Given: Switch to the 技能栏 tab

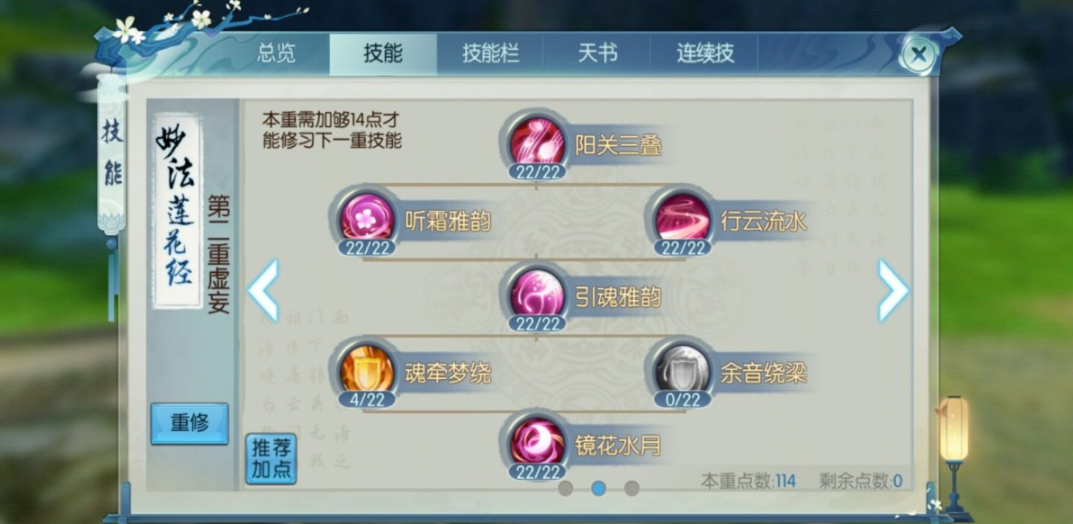Looking at the screenshot, I should coord(490,54).
